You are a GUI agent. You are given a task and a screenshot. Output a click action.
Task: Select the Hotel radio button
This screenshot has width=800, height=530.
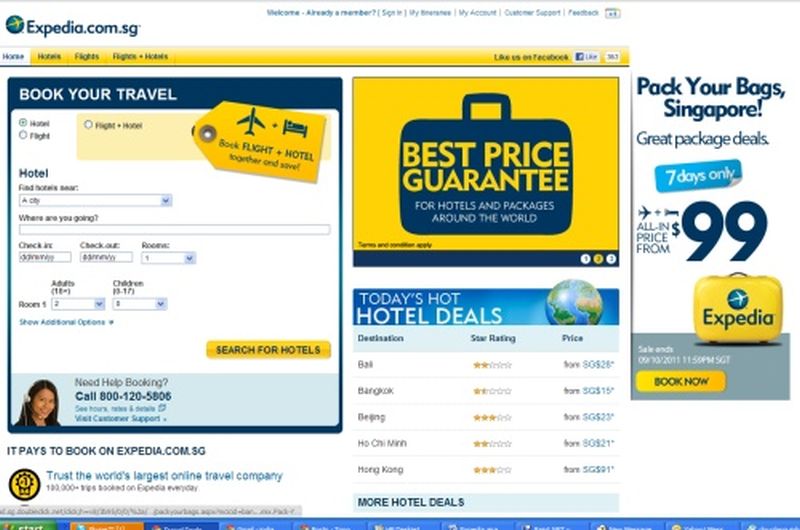click(23, 122)
